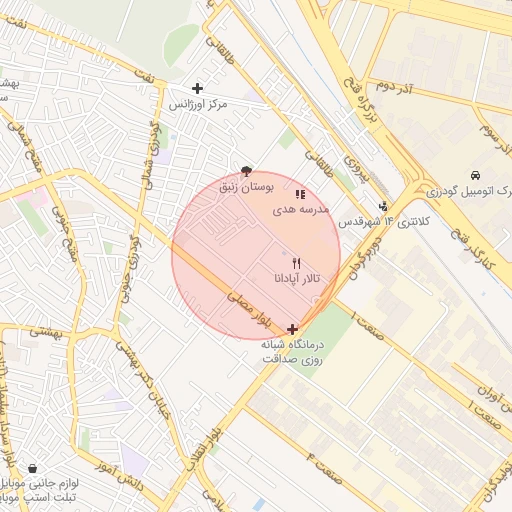Select the دوربرگردان turnaround label
This screenshot has width=512, height=512.
[x=365, y=258]
